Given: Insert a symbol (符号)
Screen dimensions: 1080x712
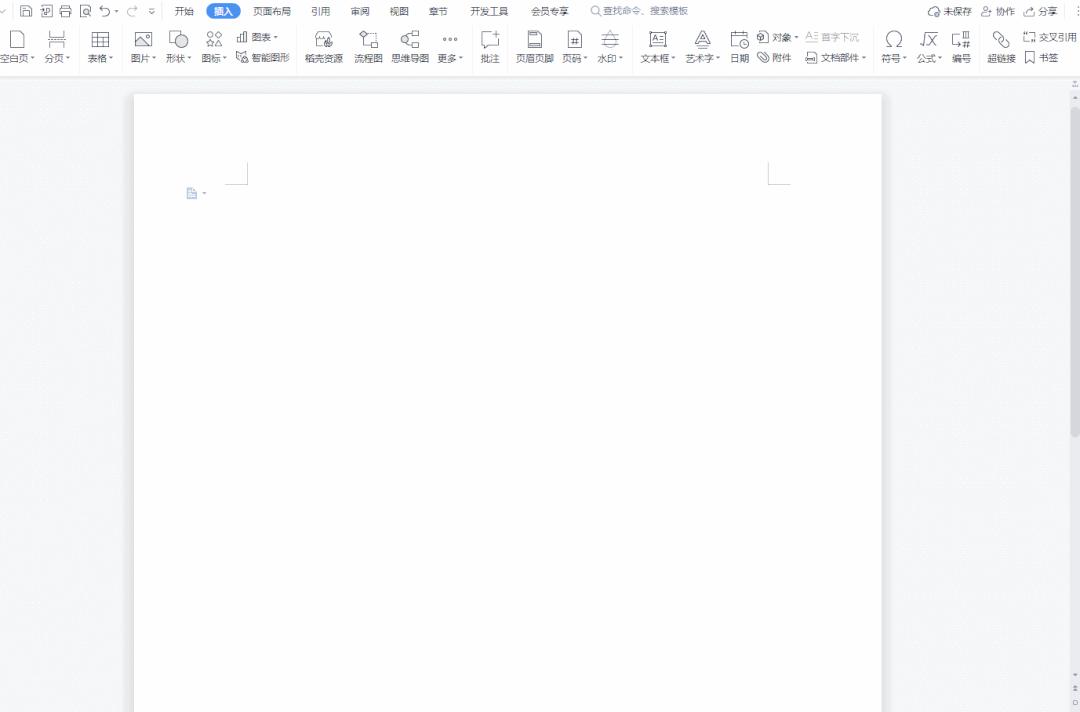Looking at the screenshot, I should coord(894,47).
